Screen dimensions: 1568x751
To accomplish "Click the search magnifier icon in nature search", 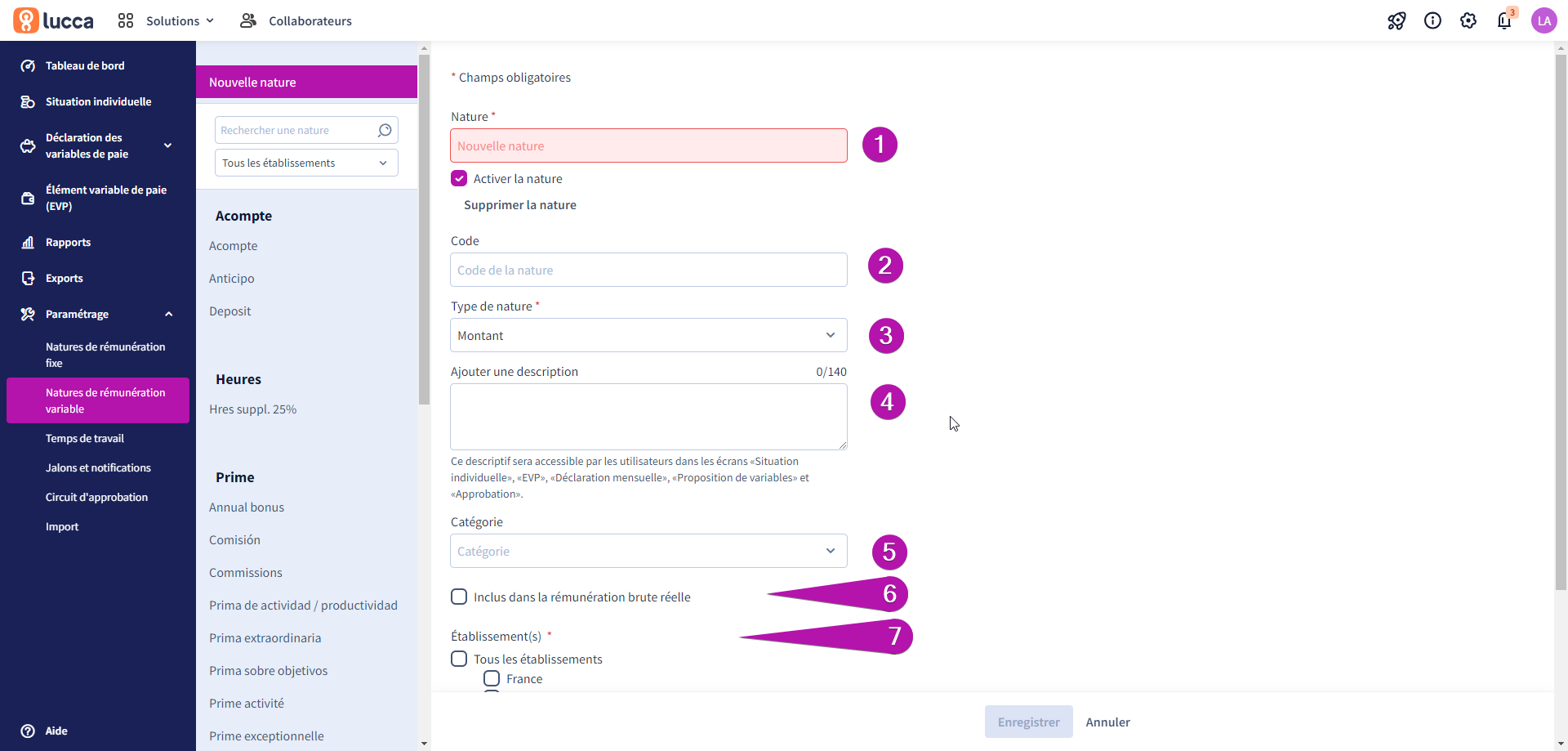I will 385,130.
